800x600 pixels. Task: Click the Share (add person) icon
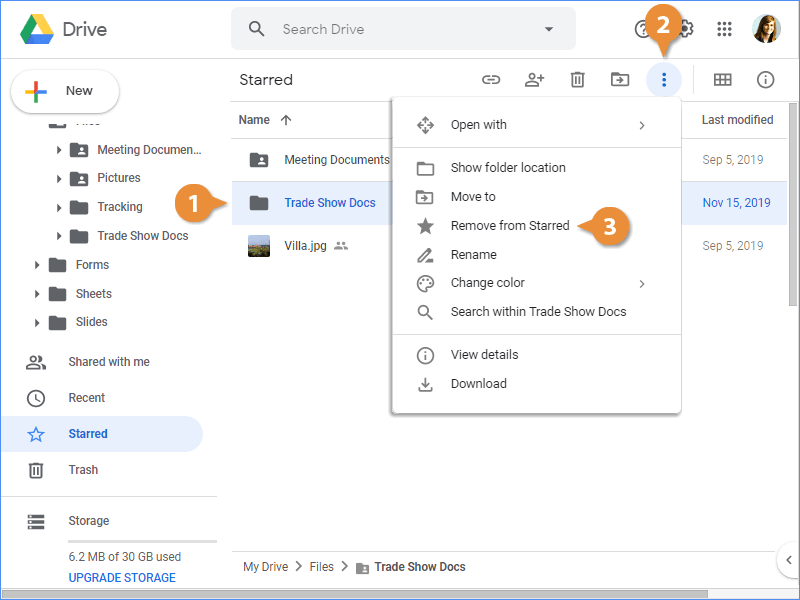[534, 80]
